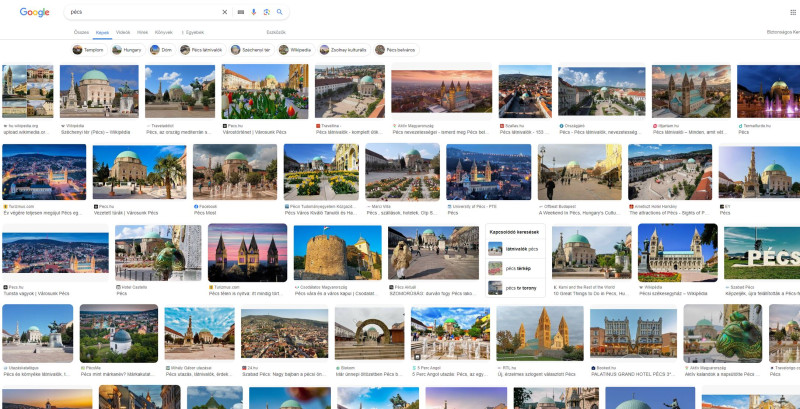Open the Csodálatos Magyarország round bastion image
Screen dimensions: 800x409
pyautogui.click(x=337, y=253)
